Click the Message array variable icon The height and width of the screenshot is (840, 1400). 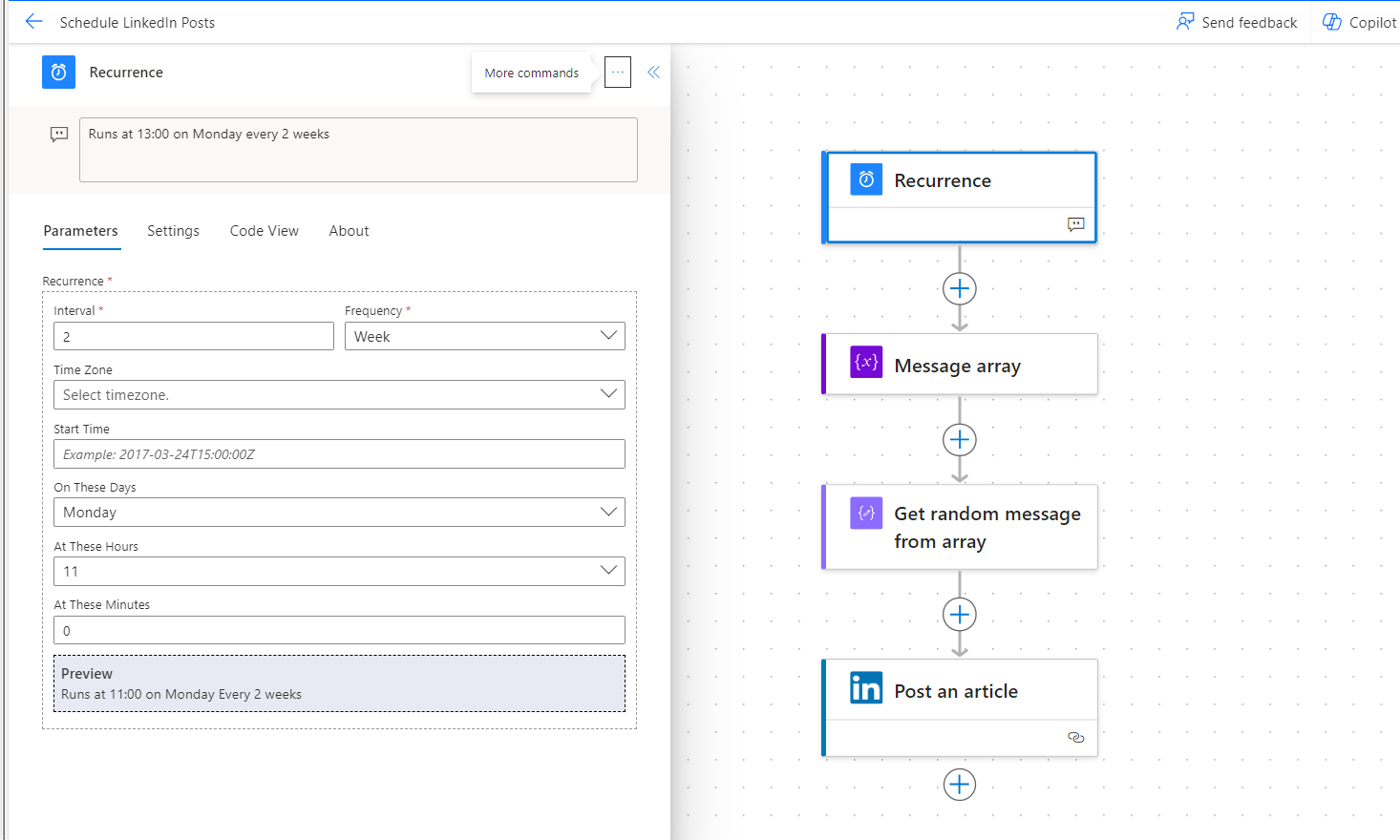pos(866,362)
